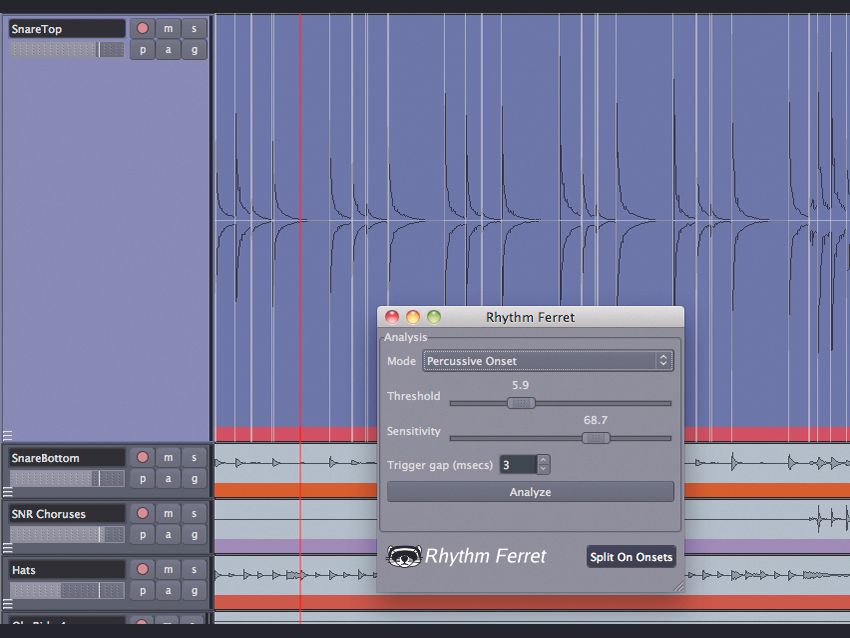
Task: Open the SnareTop group button
Action: [194, 50]
